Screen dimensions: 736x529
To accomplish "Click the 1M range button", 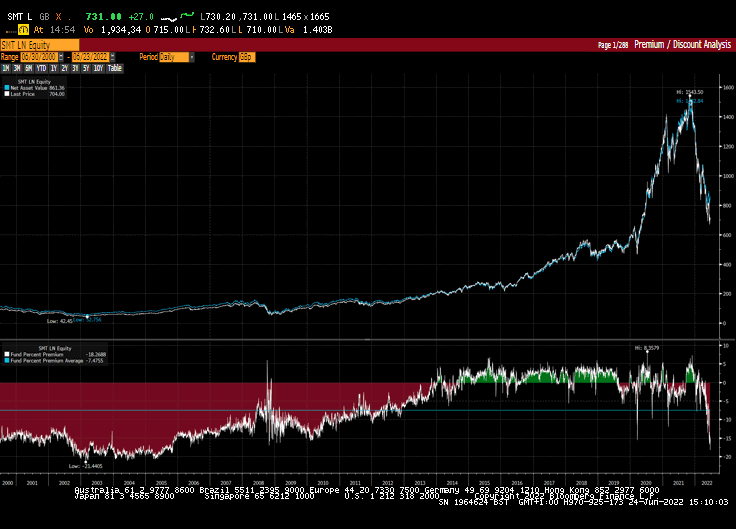I will (7, 68).
